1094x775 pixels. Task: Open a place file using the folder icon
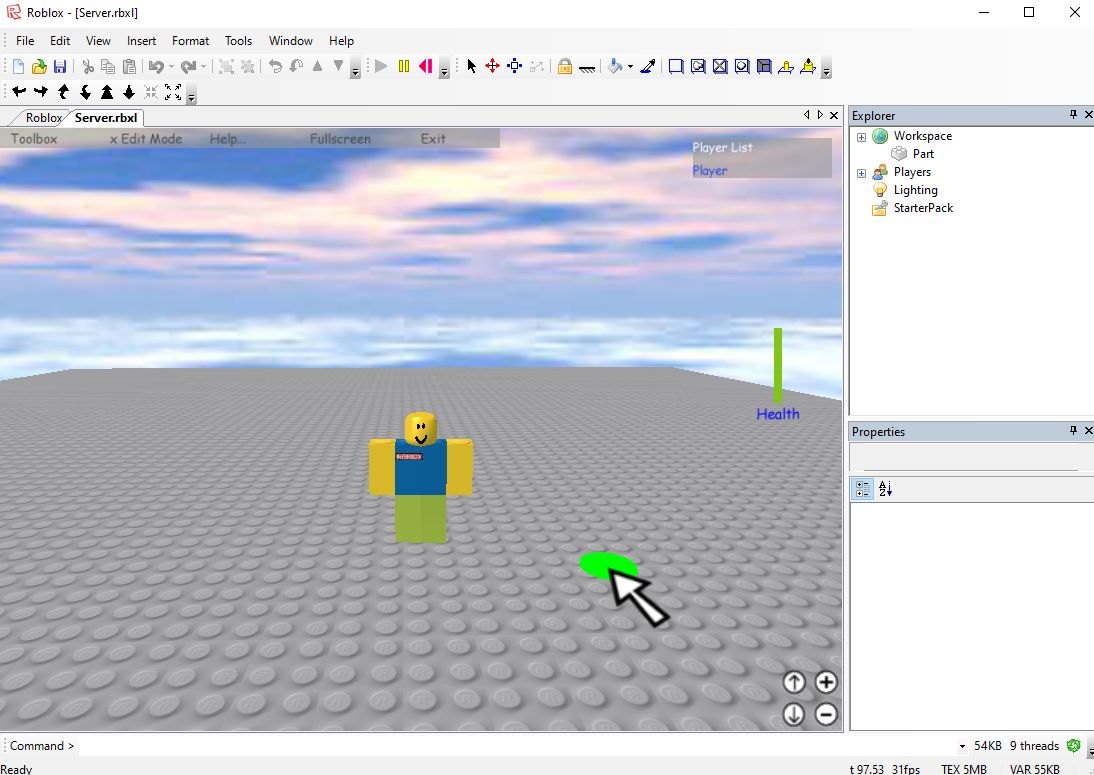click(x=39, y=66)
